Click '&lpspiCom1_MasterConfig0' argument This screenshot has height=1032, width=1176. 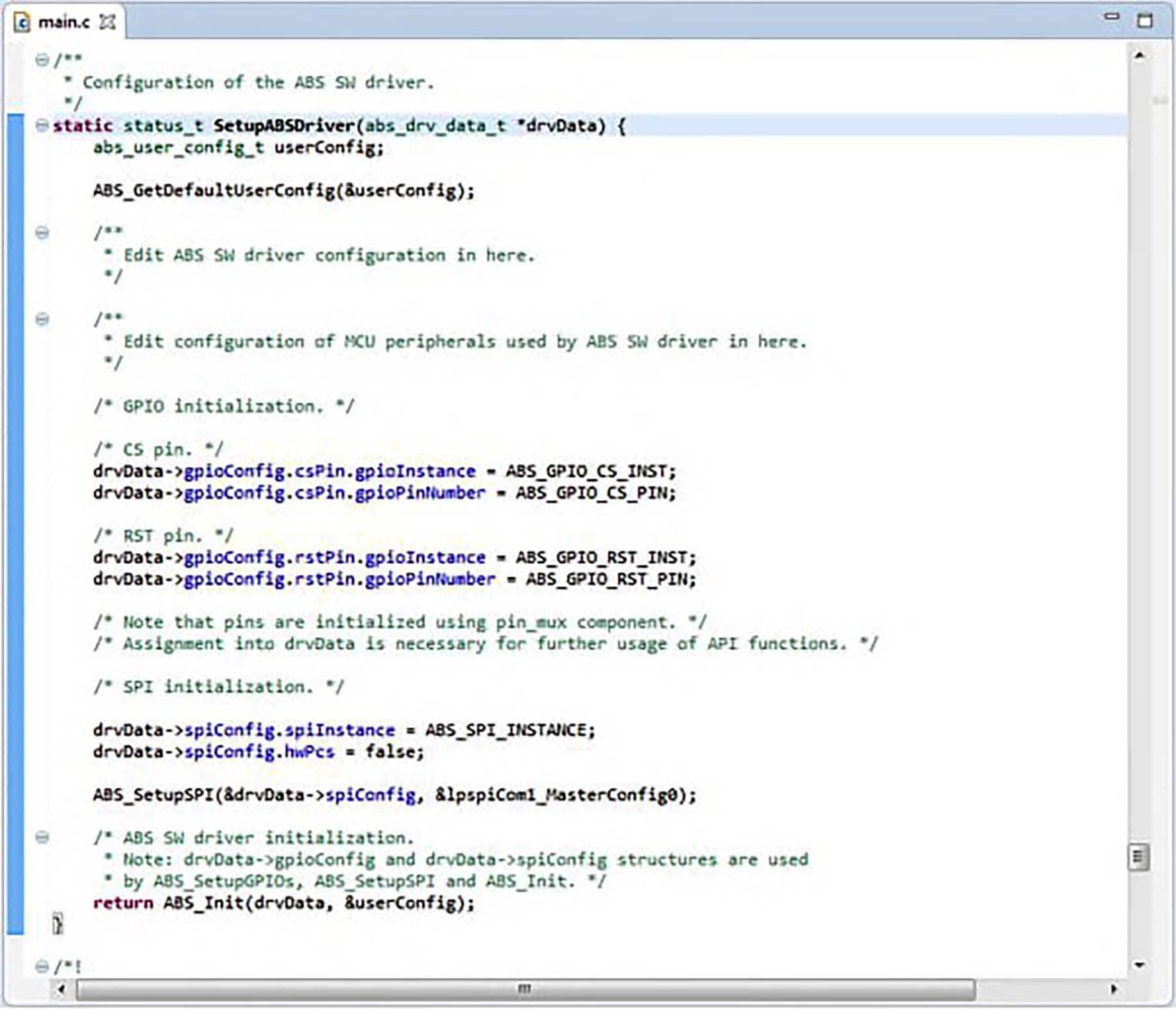(556, 795)
